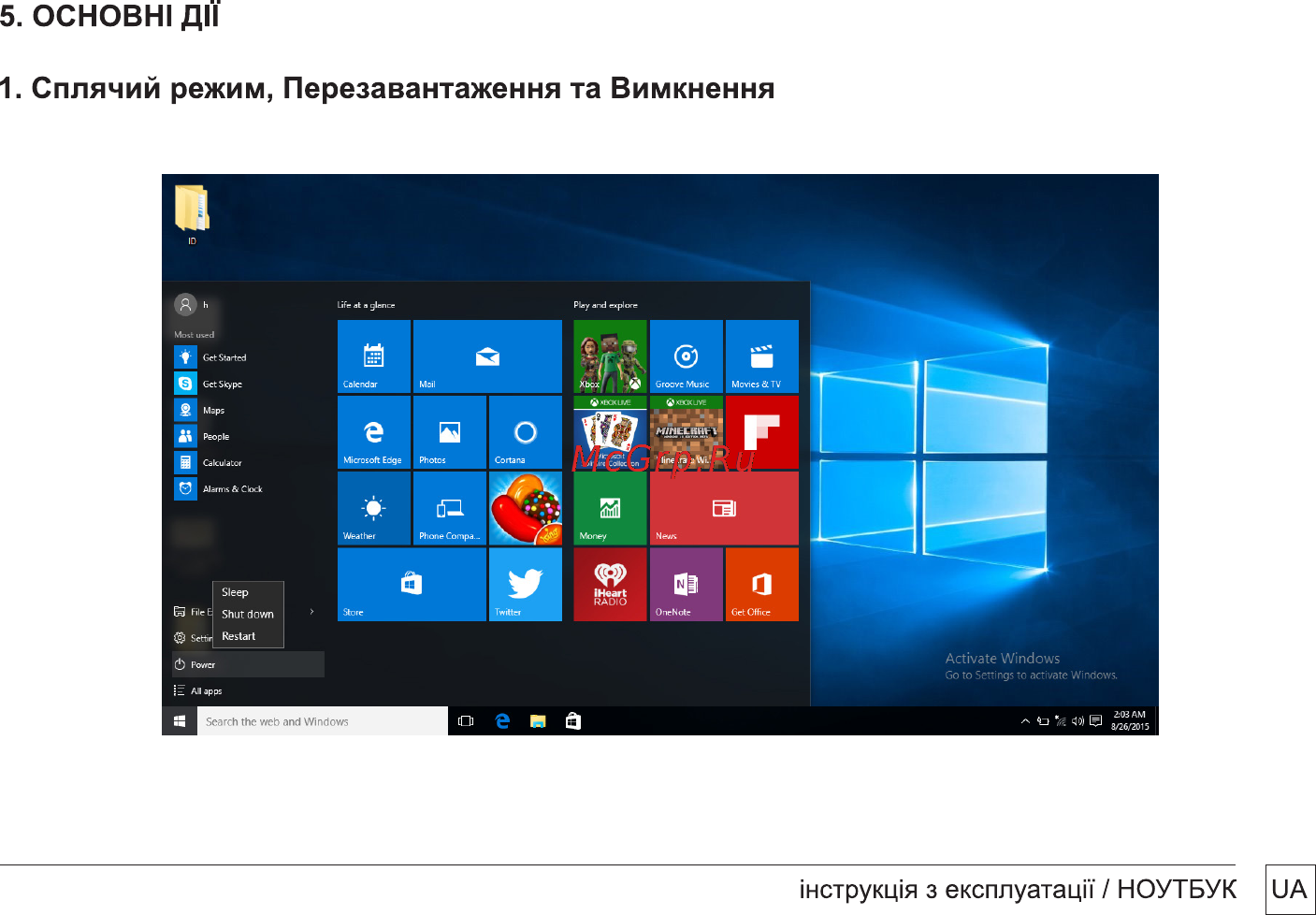The height and width of the screenshot is (915, 1316).
Task: Open the Get Office tile
Action: [762, 584]
